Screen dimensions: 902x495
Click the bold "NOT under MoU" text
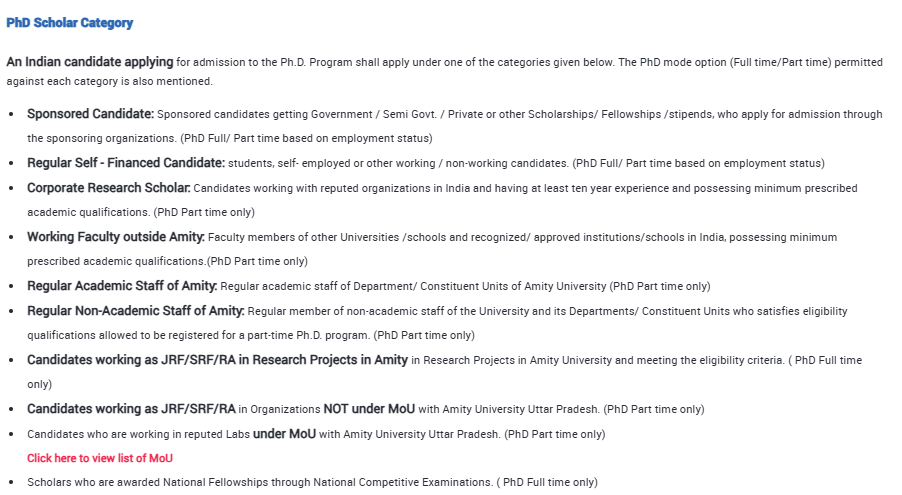pos(369,409)
